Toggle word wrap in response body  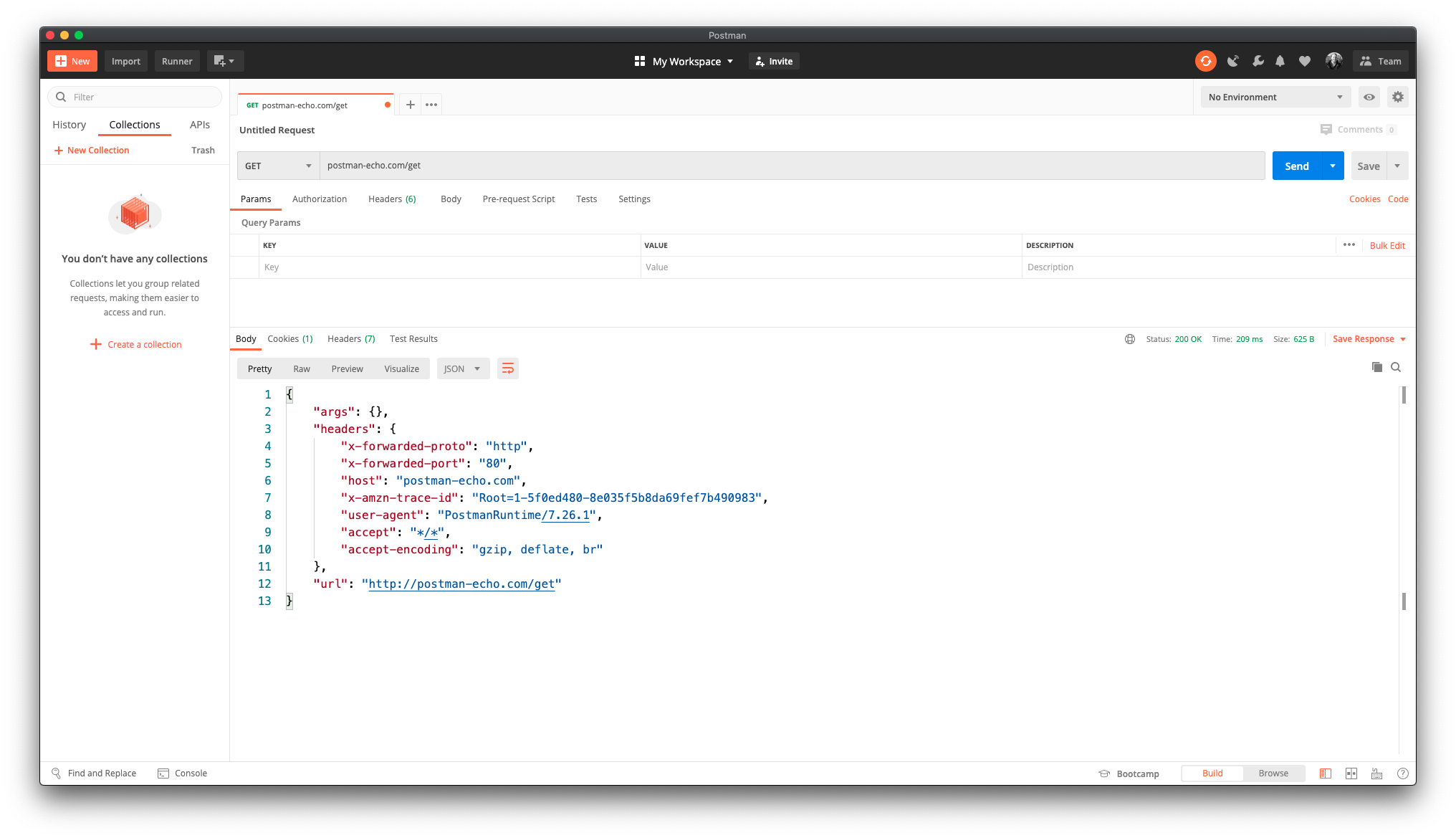(x=508, y=368)
